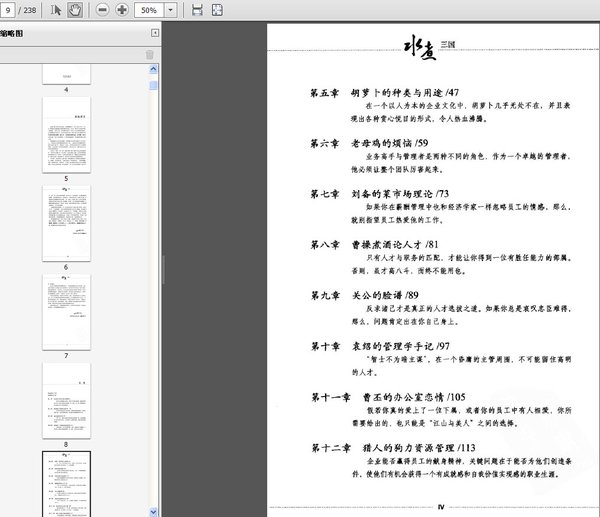Click the fit-width scrolling mode icon
The height and width of the screenshot is (517, 600).
click(197, 10)
